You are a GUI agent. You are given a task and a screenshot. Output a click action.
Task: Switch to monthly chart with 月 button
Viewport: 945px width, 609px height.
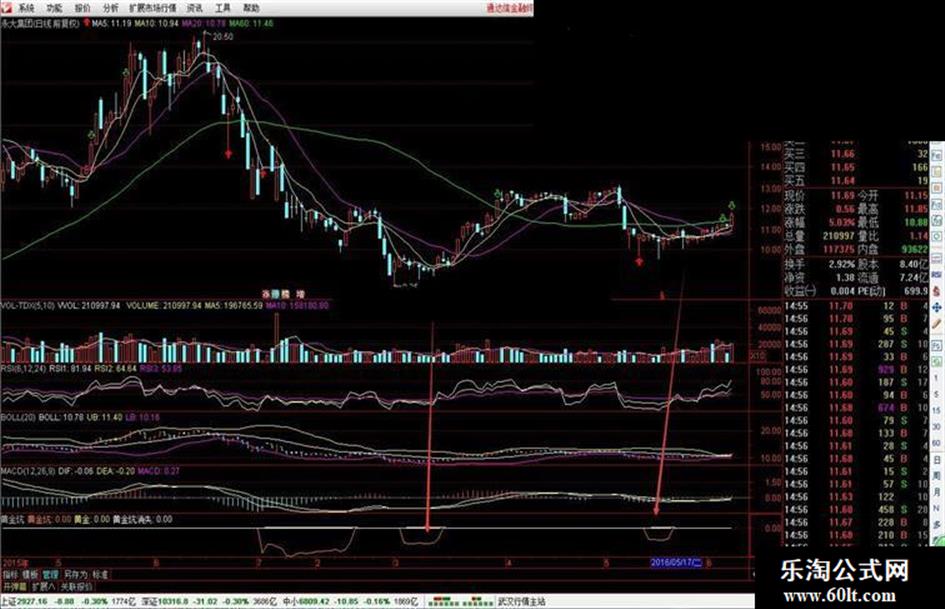(x=937, y=491)
